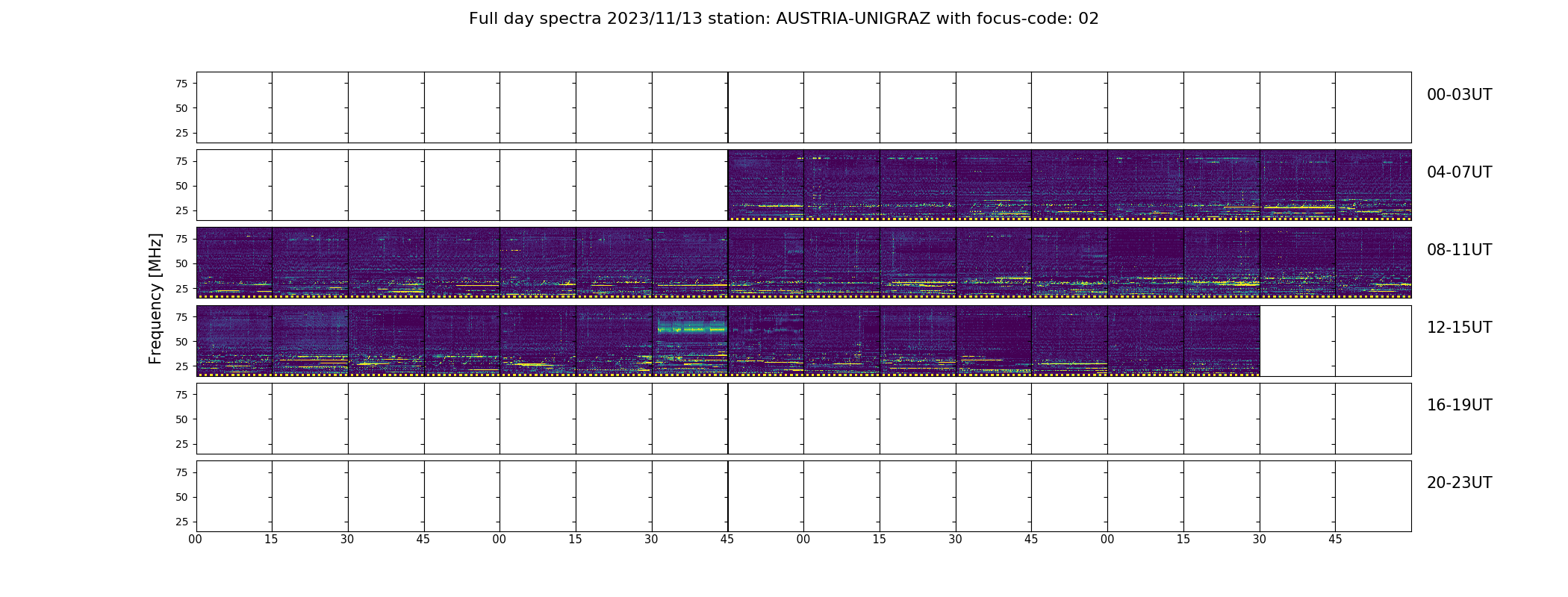The width and height of the screenshot is (1568, 597).
Task: Click the last colored tile in the 12-15UT row
Action: pyautogui.click(x=1222, y=340)
